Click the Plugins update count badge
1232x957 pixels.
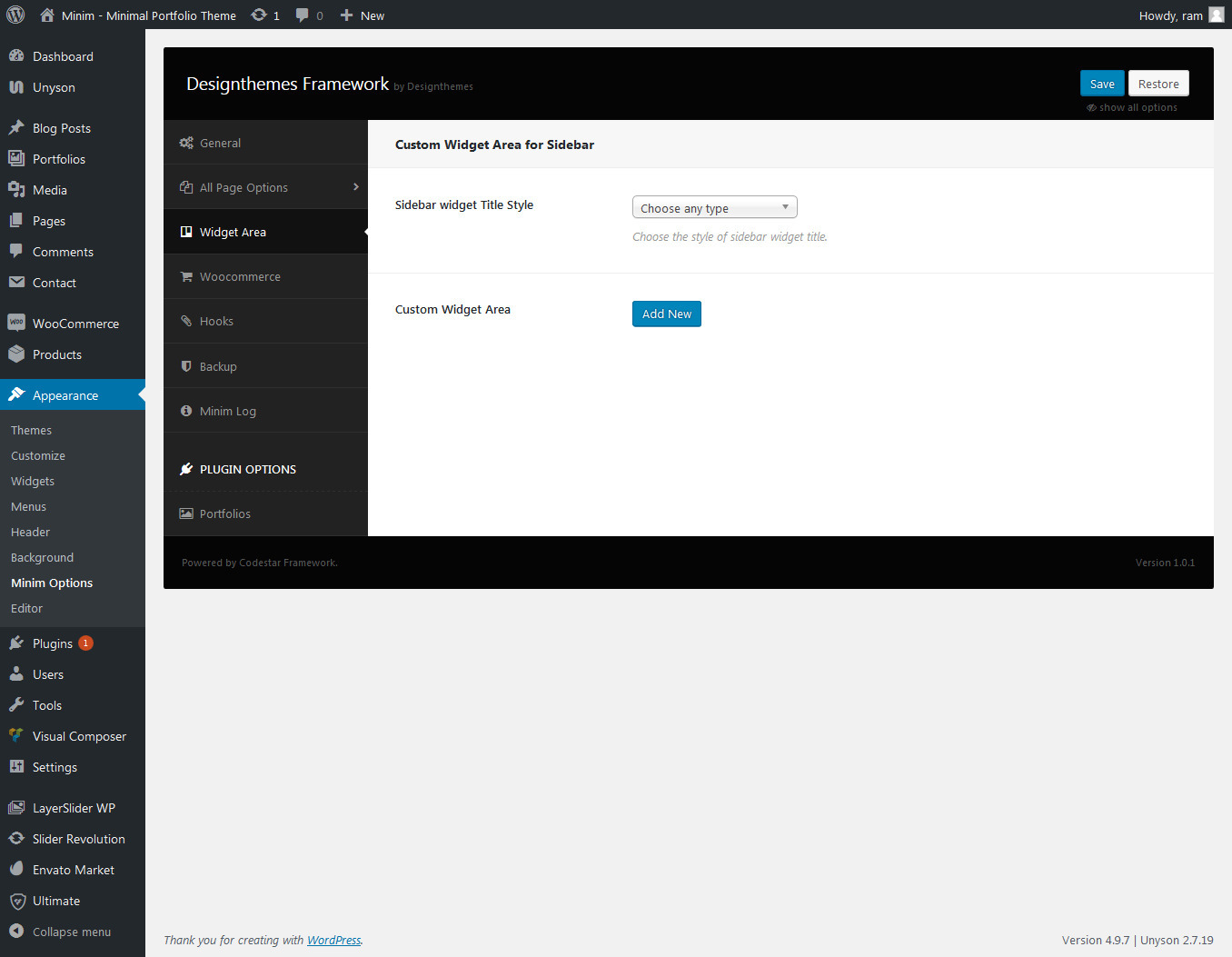point(85,643)
